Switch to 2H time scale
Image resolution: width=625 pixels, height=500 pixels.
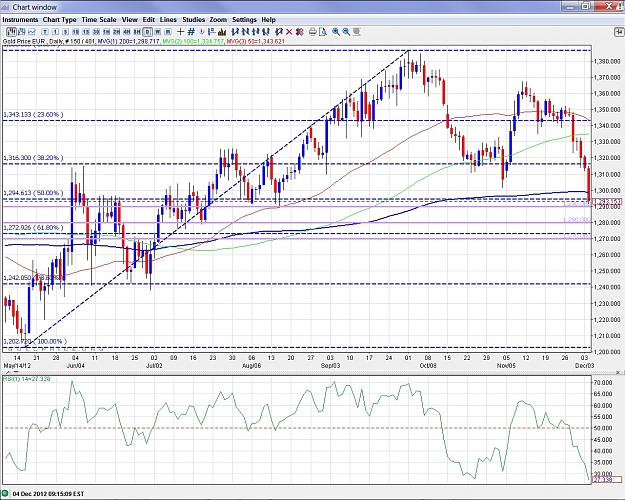tap(116, 32)
